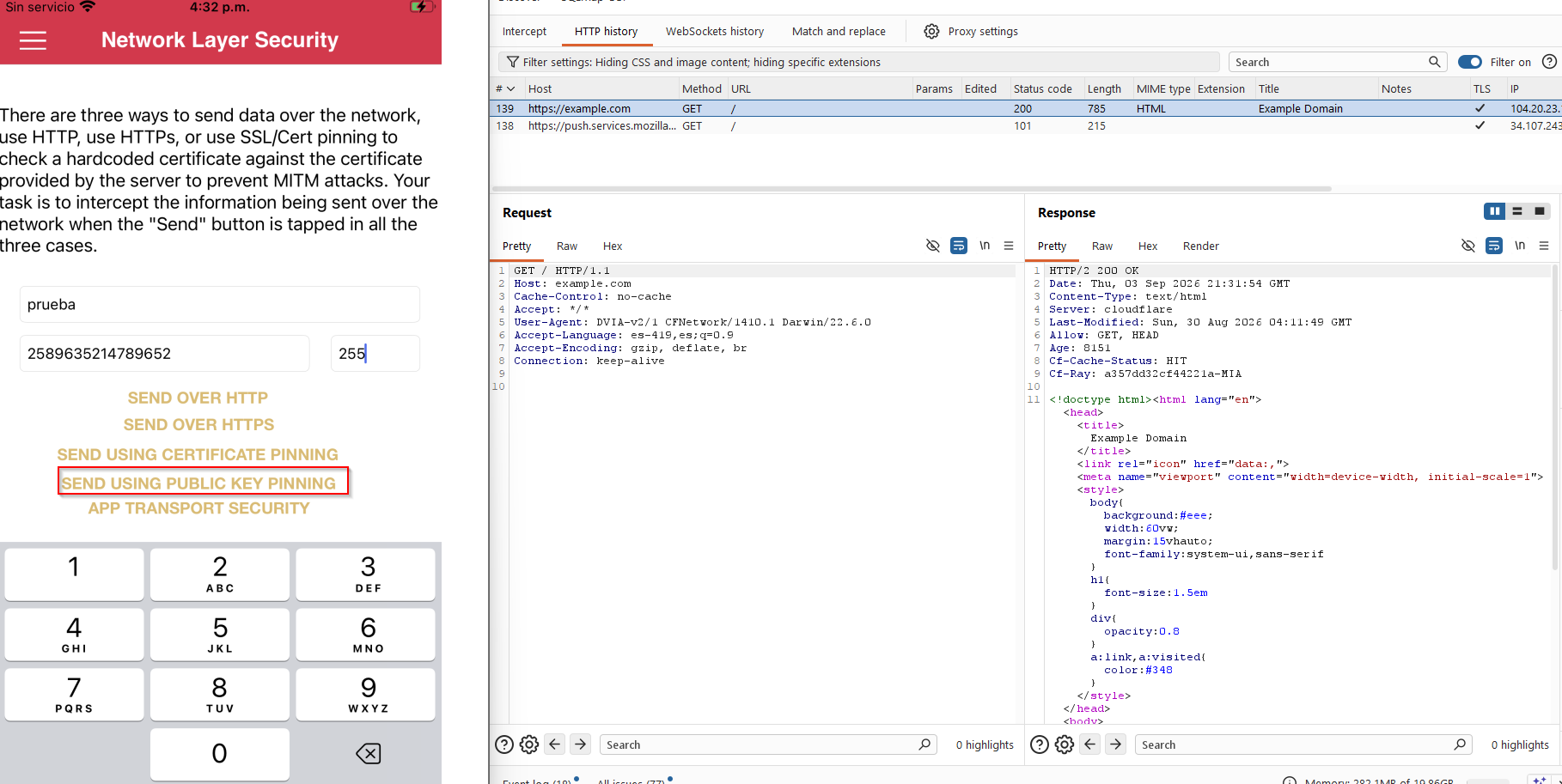Toggle hide-non-printable eye icon in Response panel
This screenshot has width=1562, height=784.
click(x=1468, y=246)
